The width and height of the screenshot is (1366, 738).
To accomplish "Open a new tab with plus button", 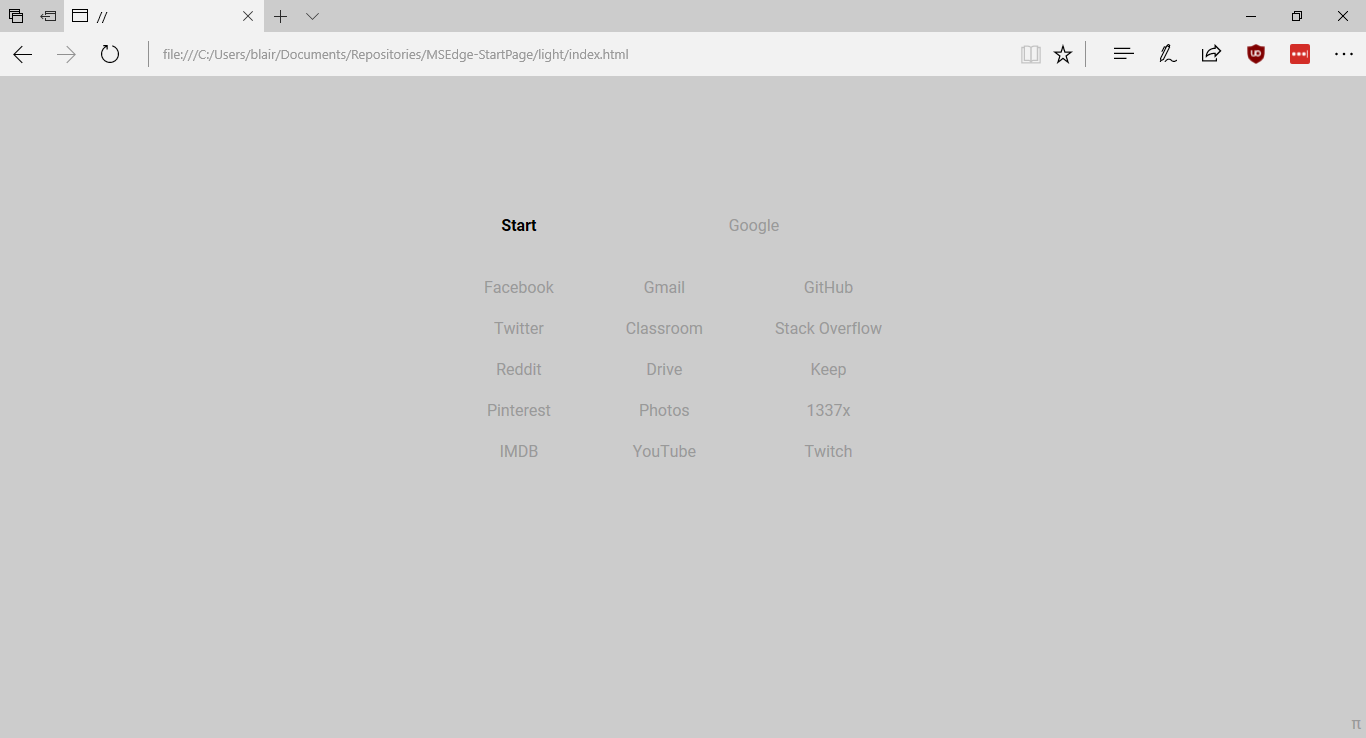I will (281, 16).
